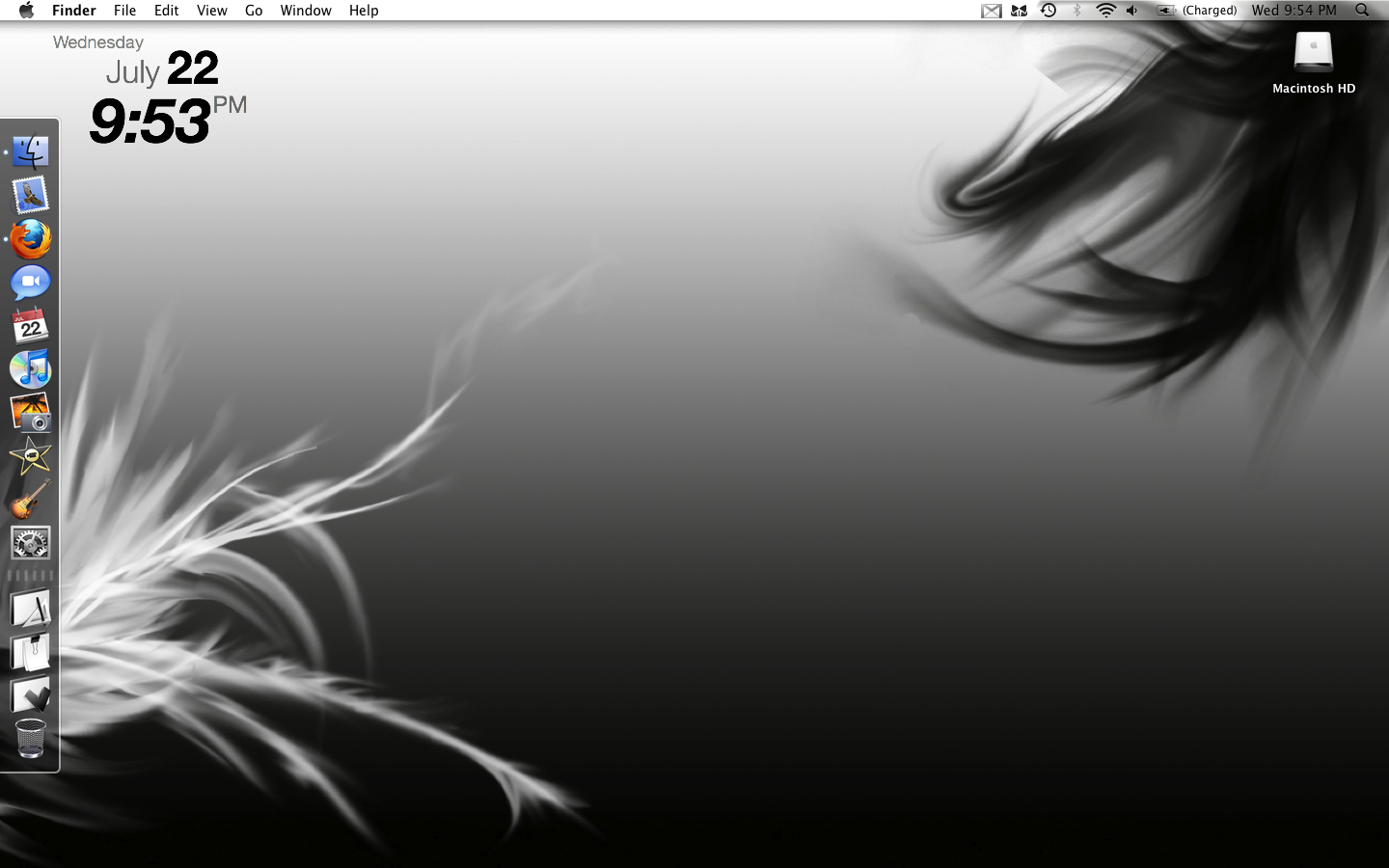This screenshot has width=1389, height=868.
Task: Open the Applications folder stack in Dock
Action: coord(31,610)
